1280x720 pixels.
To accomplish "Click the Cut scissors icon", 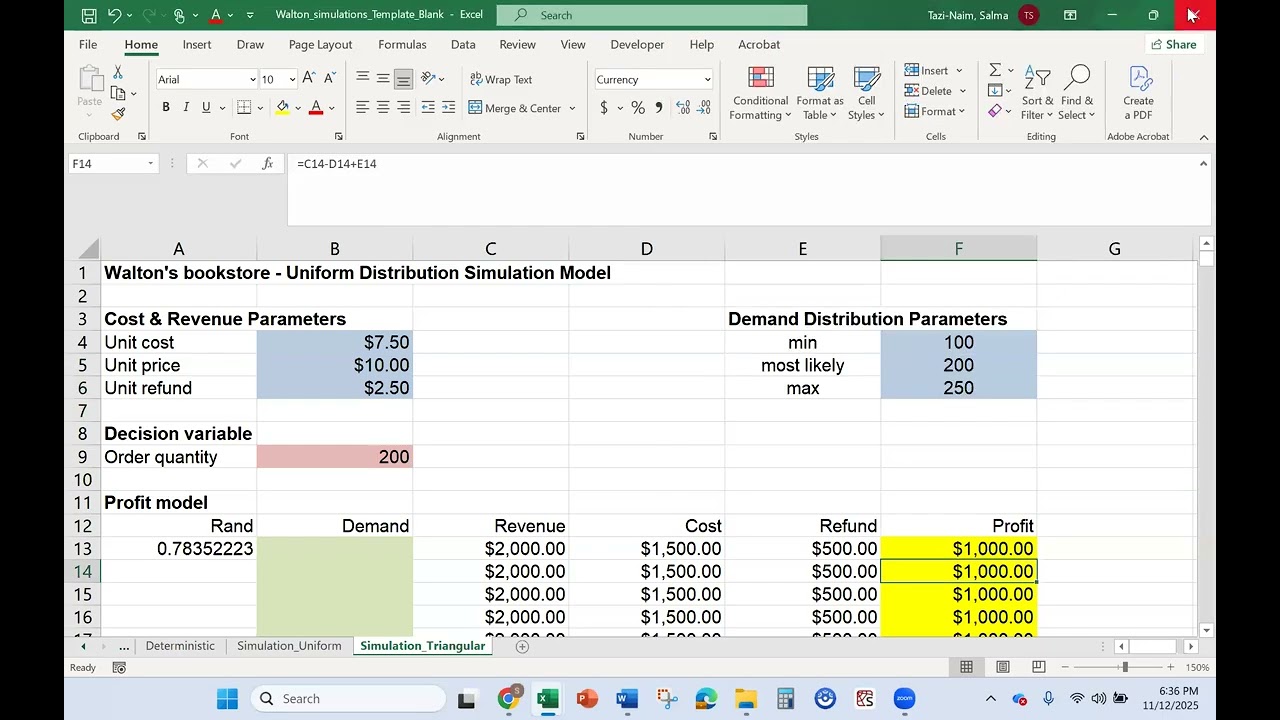I will pos(118,73).
